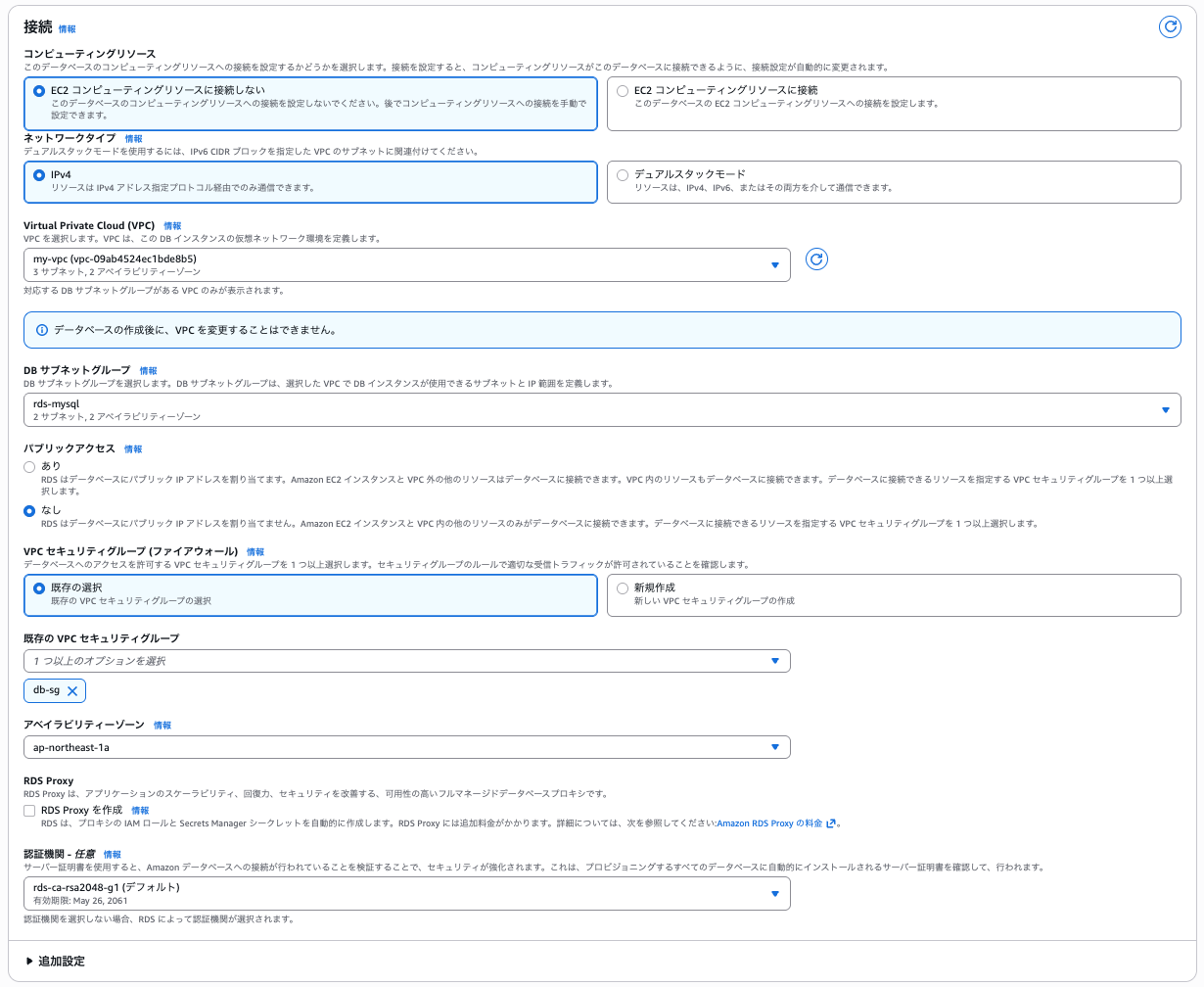Click the refresh icon in the 接続 section header
1204x987 pixels.
[x=1170, y=27]
